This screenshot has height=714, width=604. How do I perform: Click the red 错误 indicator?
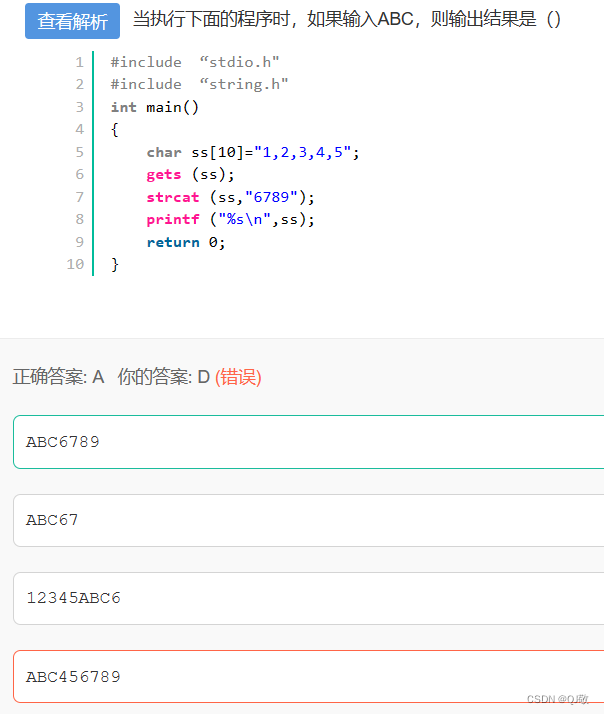(x=238, y=377)
